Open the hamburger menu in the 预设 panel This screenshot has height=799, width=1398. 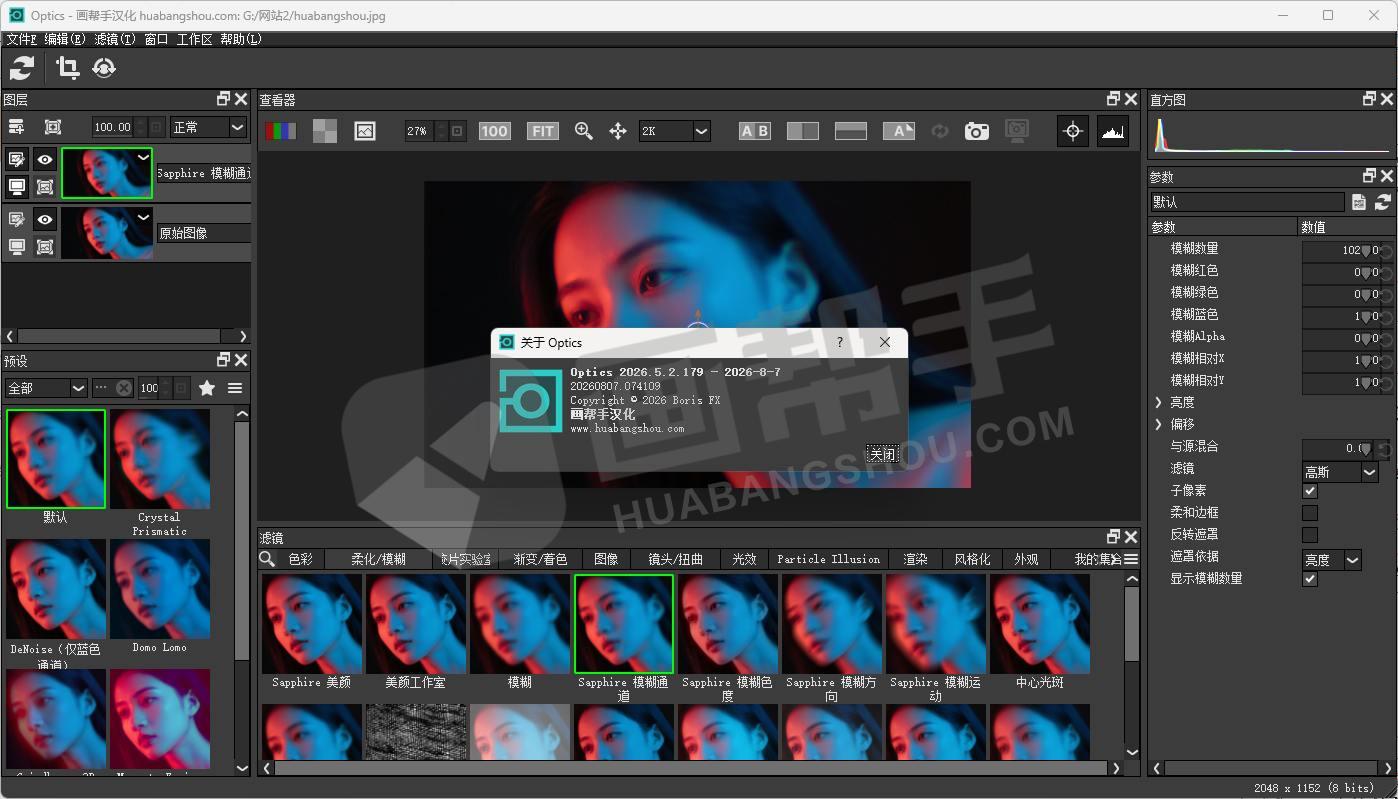click(235, 388)
